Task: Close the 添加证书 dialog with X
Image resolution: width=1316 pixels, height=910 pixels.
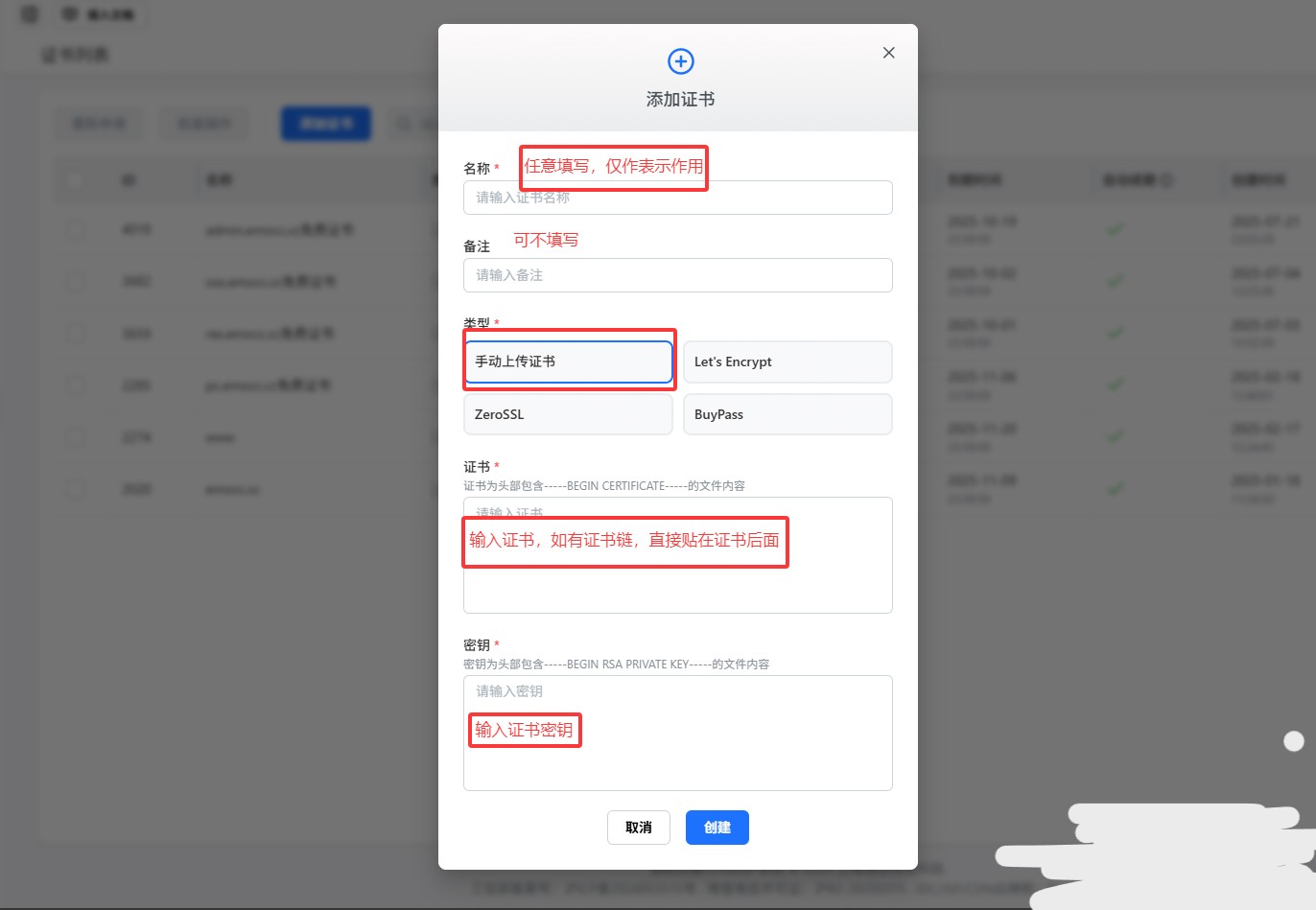Action: pyautogui.click(x=888, y=53)
